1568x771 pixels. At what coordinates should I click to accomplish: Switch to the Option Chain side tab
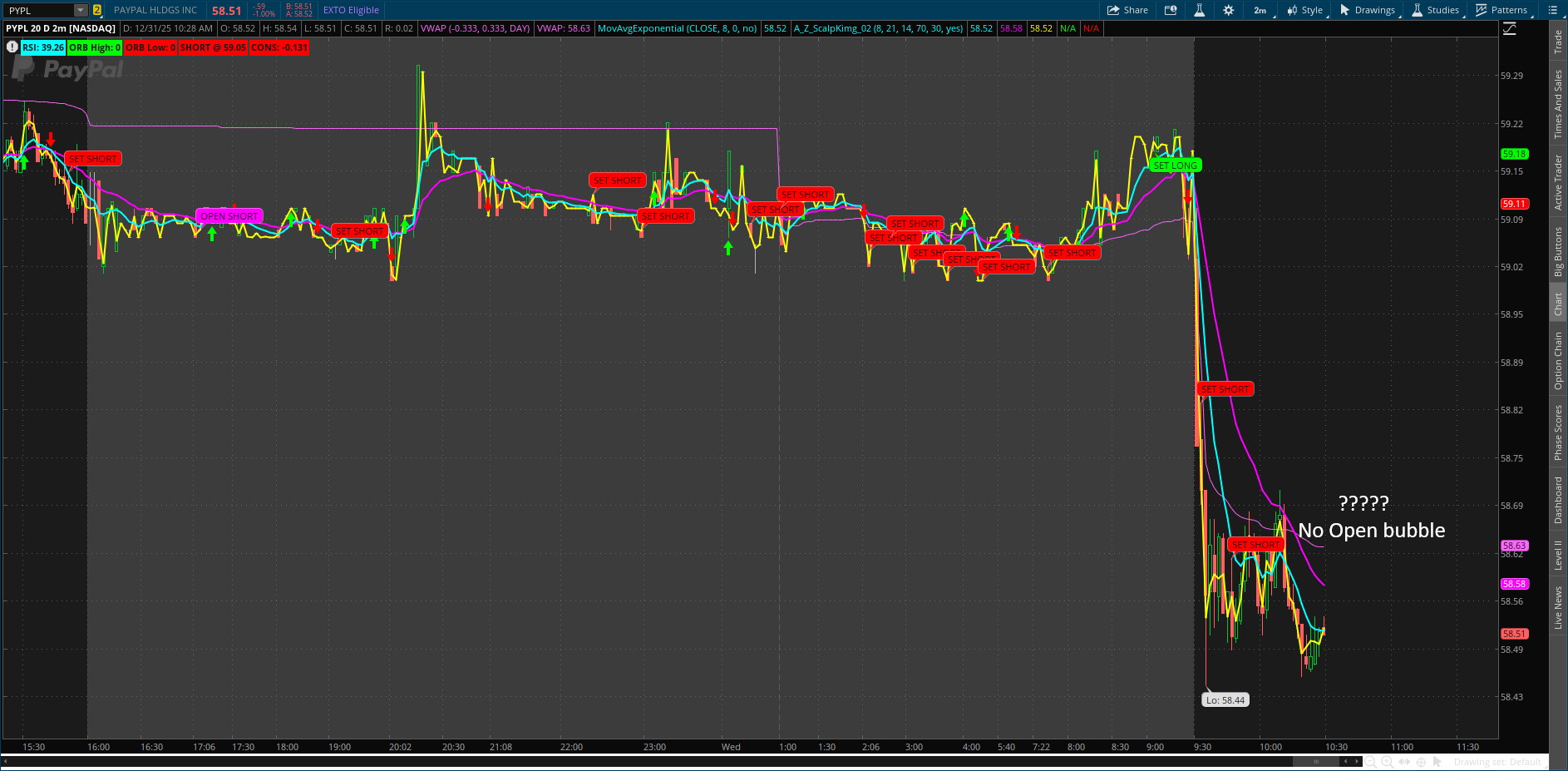tap(1558, 360)
